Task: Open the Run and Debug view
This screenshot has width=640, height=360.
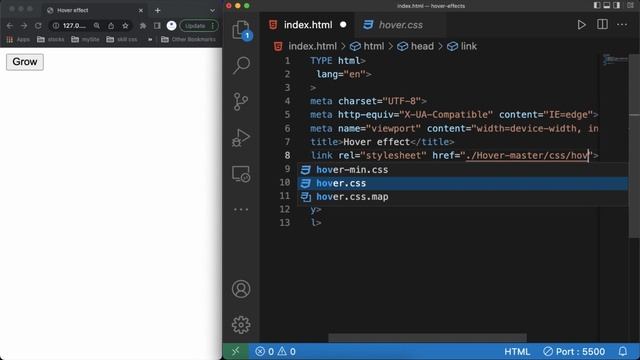Action: 241,138
